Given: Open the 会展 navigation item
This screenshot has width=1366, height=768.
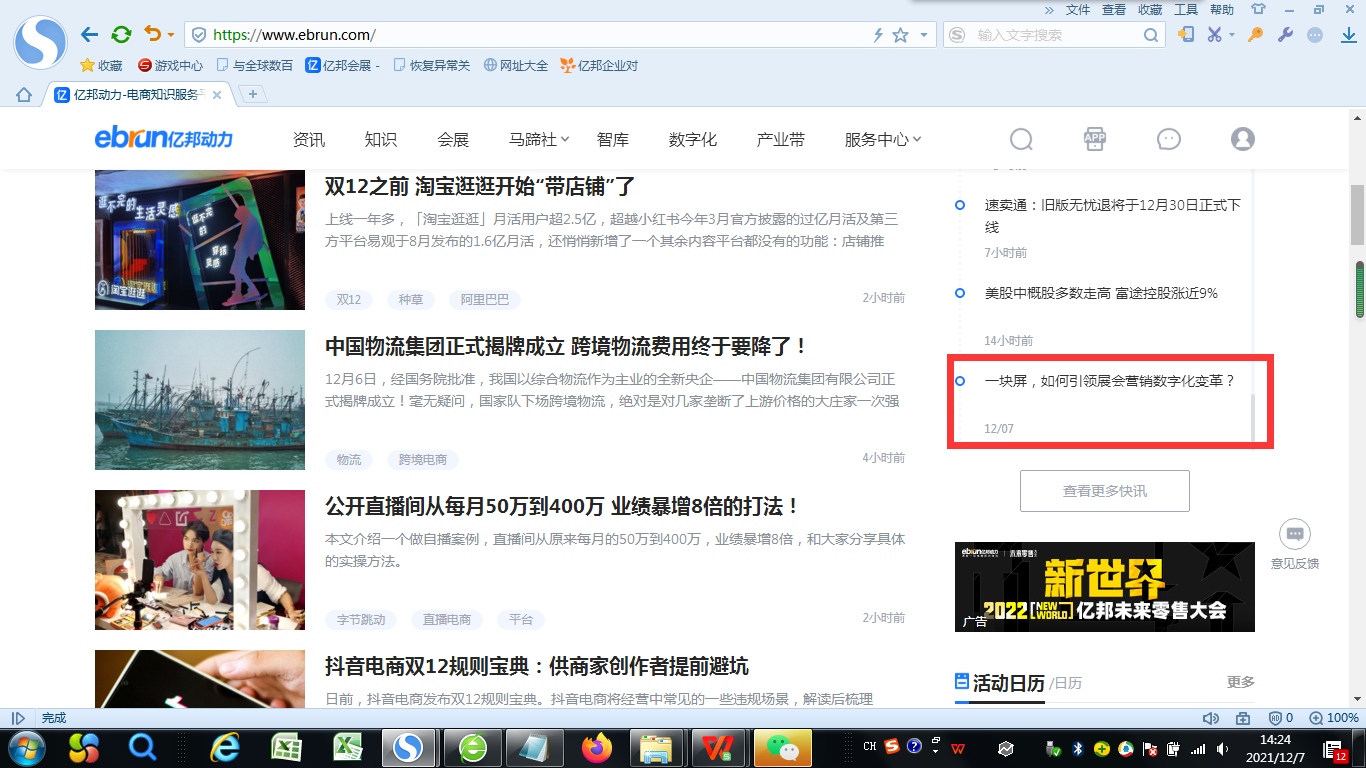Looking at the screenshot, I should point(453,139).
